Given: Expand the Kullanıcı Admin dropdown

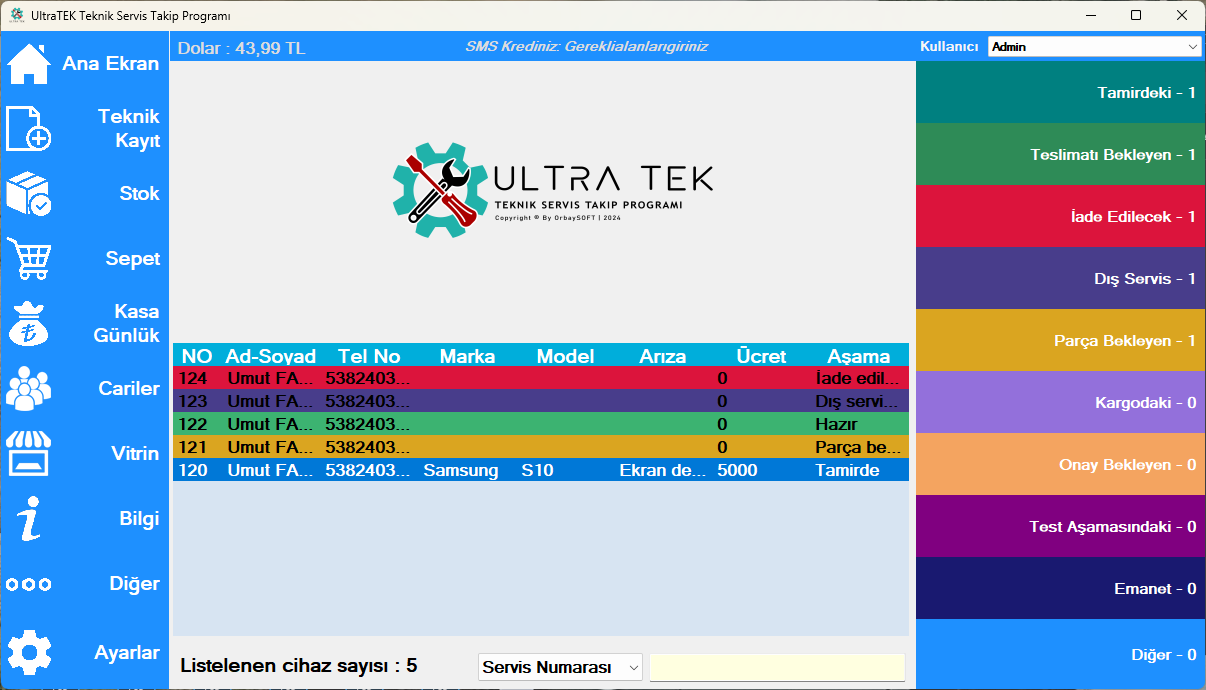Looking at the screenshot, I should [x=1094, y=47].
